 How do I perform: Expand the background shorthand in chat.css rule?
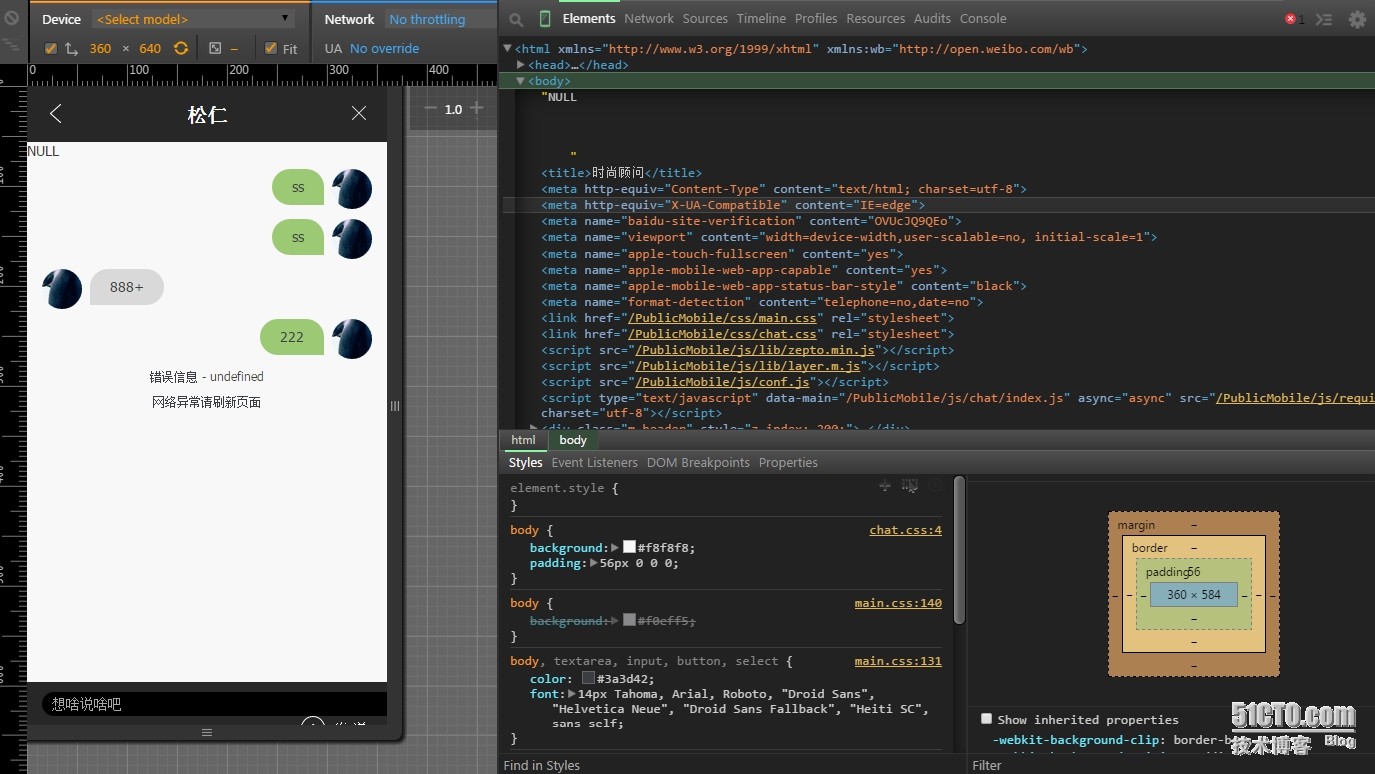tap(615, 547)
